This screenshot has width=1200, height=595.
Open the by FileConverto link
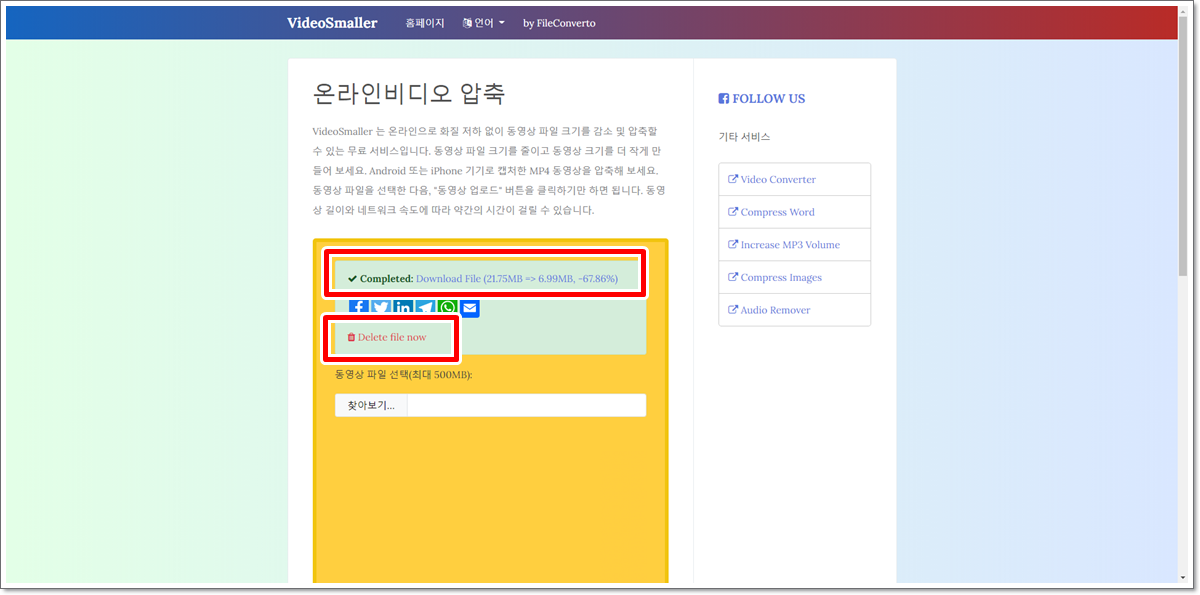click(559, 23)
